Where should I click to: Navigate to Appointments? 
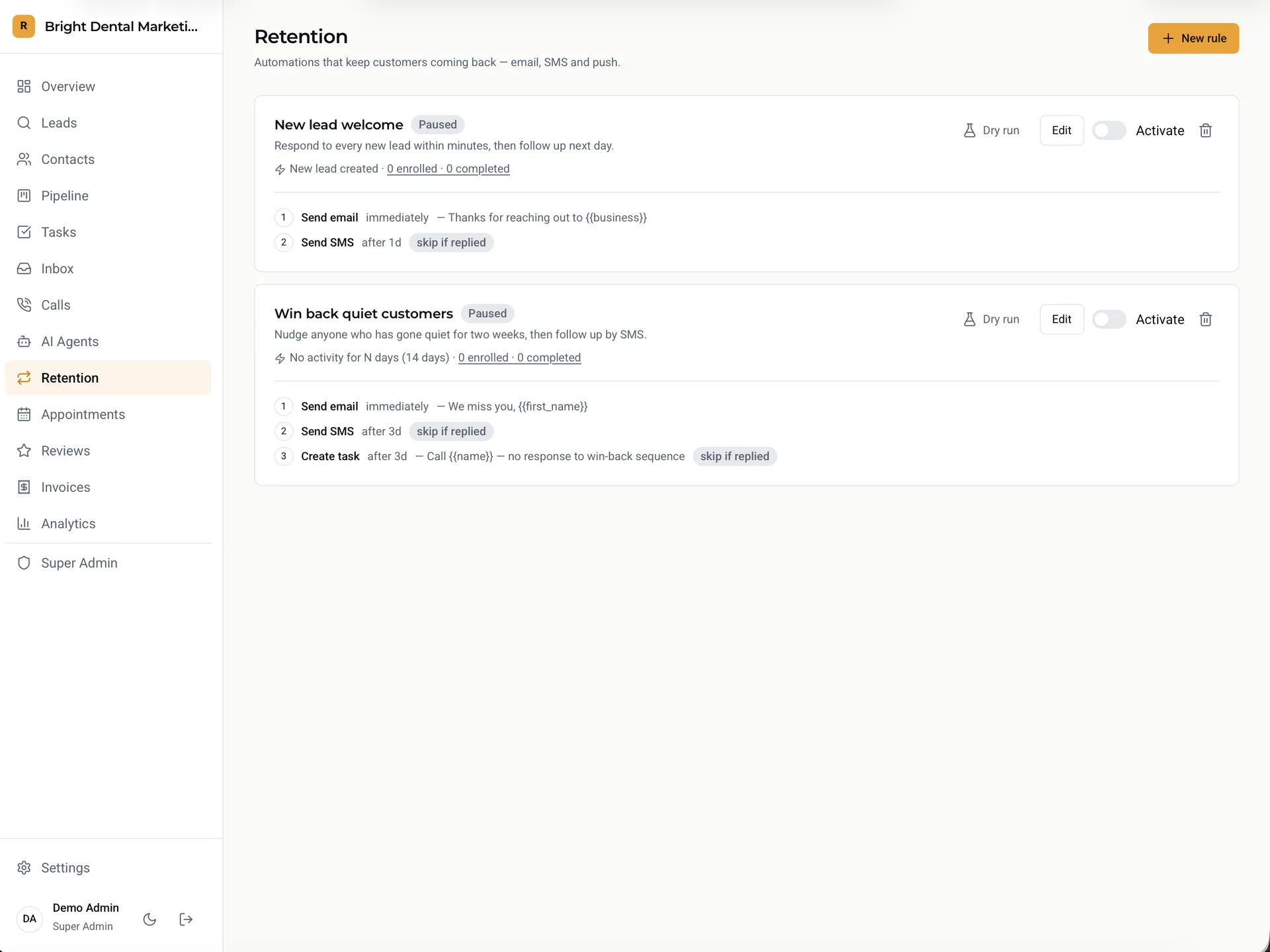(x=108, y=415)
